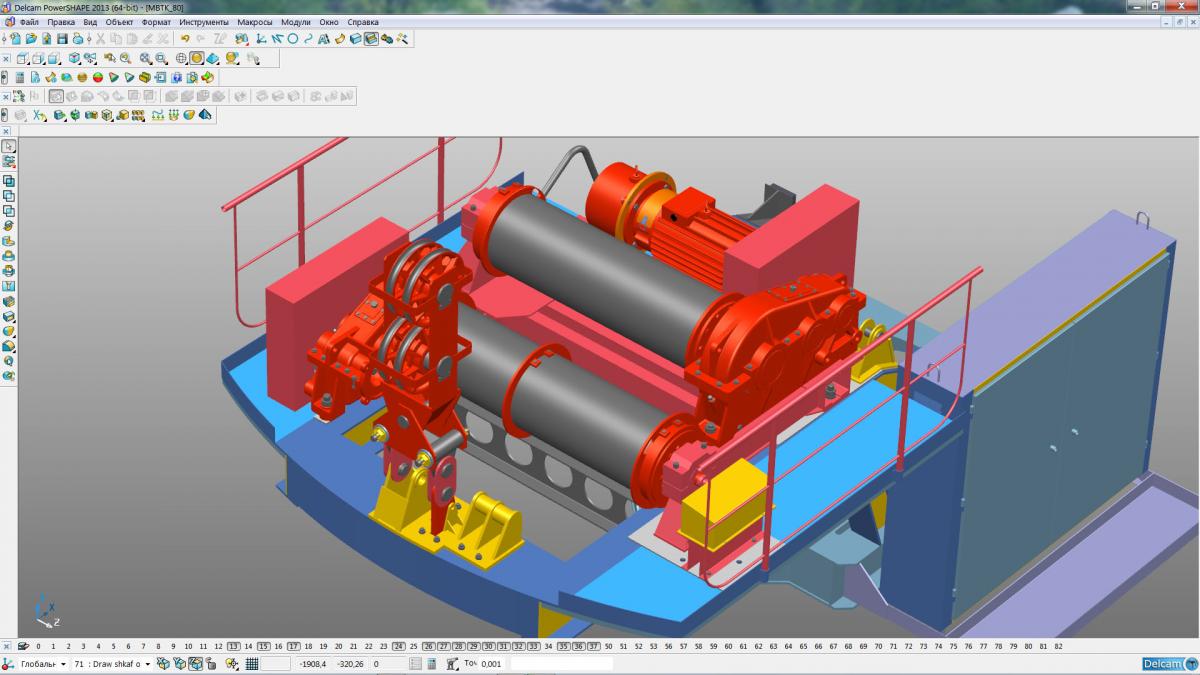
Task: Turn on level 20
Action: tap(338, 647)
